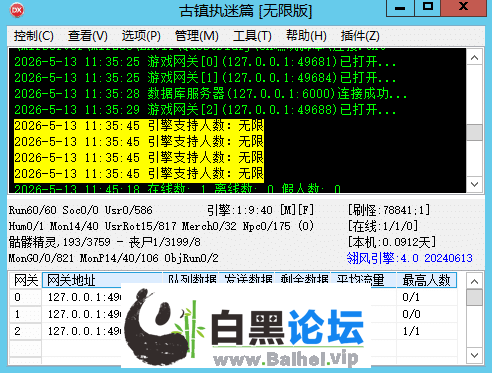
Task: Click the log panel scrollbar thumb
Action: [x=475, y=133]
